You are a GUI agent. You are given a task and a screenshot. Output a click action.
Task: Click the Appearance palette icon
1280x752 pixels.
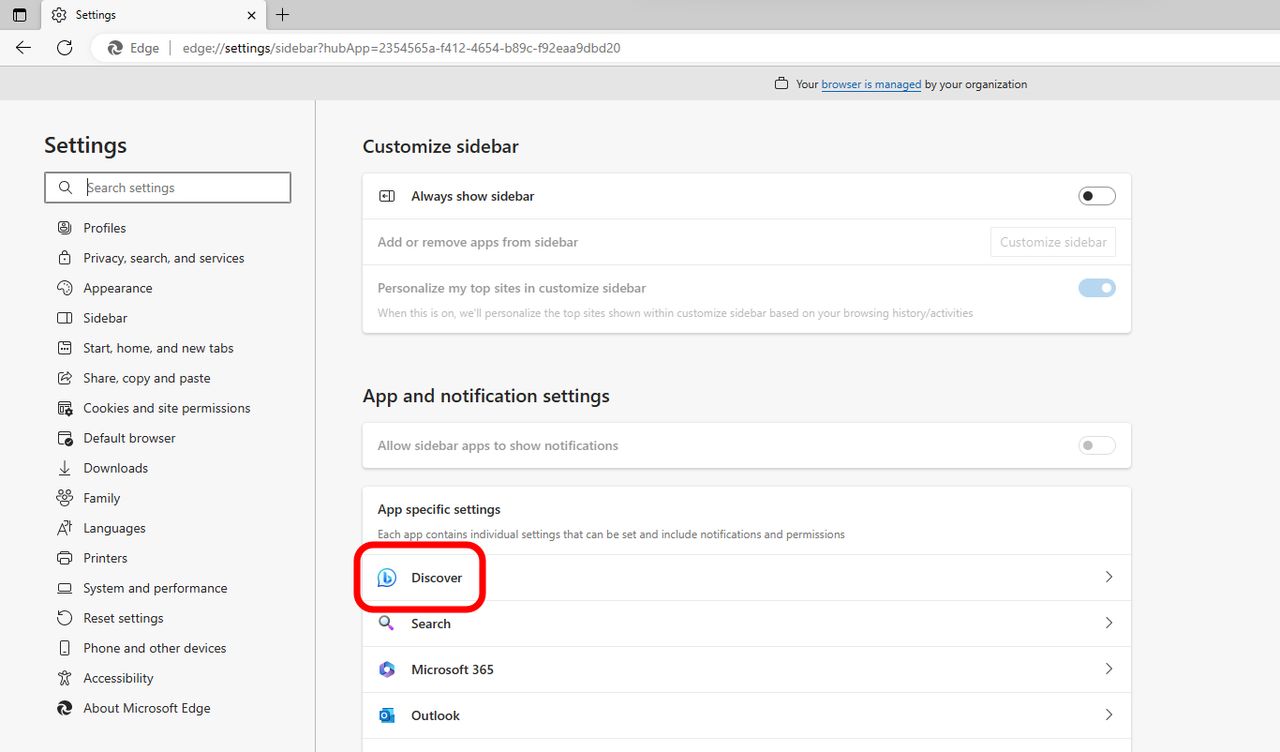click(65, 288)
